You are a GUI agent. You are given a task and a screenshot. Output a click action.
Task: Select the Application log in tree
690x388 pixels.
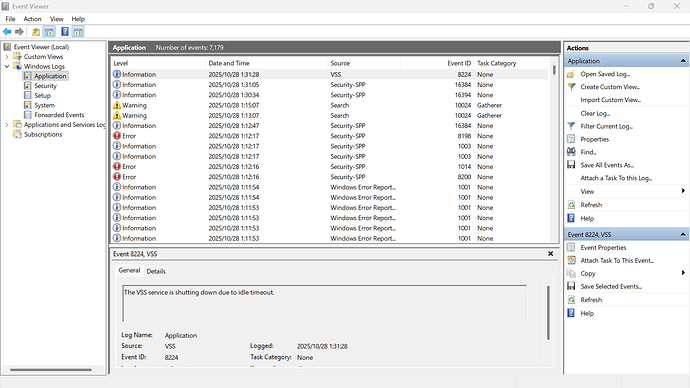[x=50, y=76]
